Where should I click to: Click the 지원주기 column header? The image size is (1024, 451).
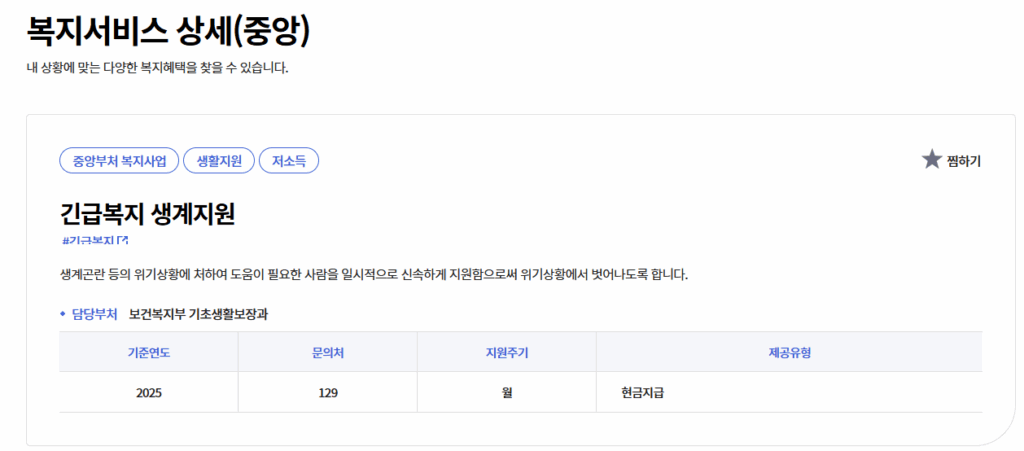point(507,352)
